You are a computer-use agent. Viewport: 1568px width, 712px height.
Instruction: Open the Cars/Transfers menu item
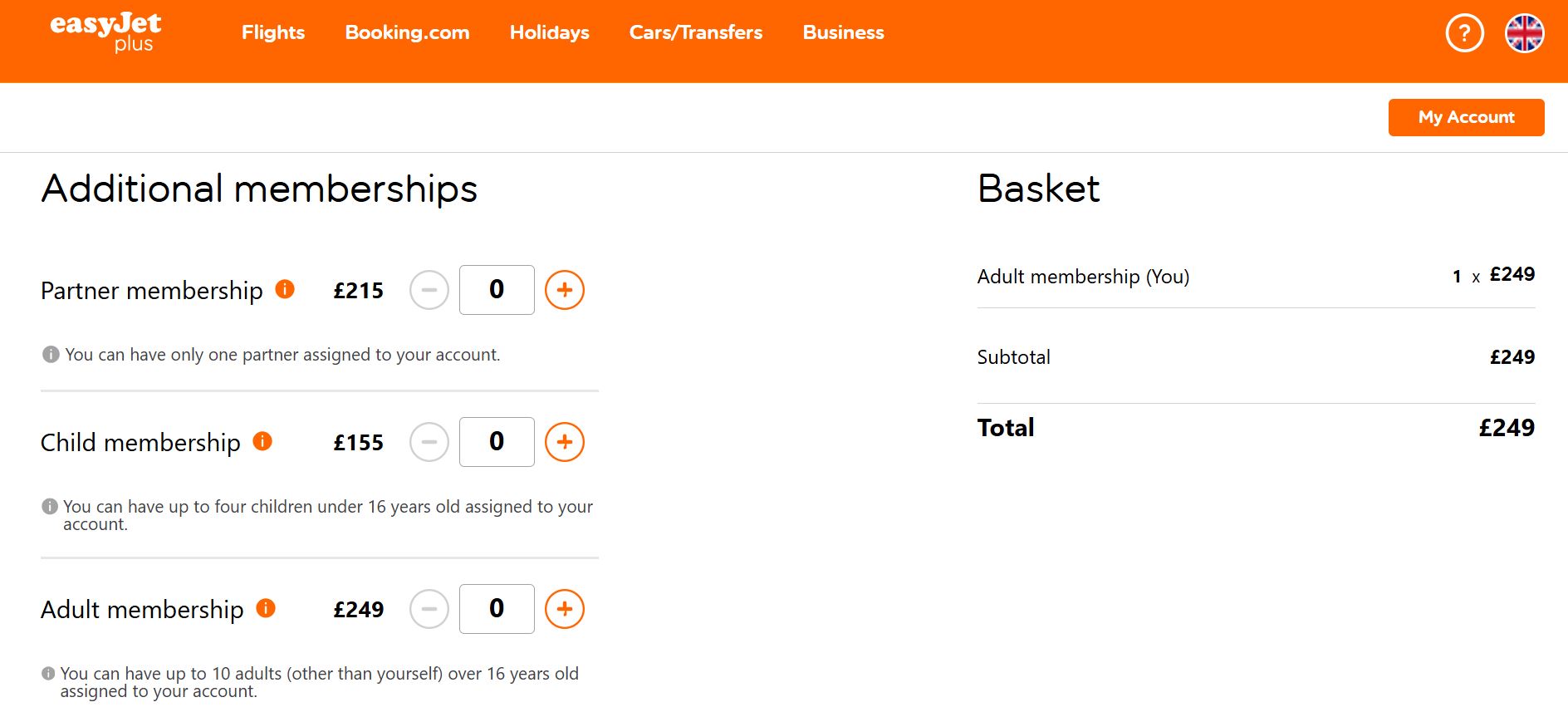[x=696, y=32]
